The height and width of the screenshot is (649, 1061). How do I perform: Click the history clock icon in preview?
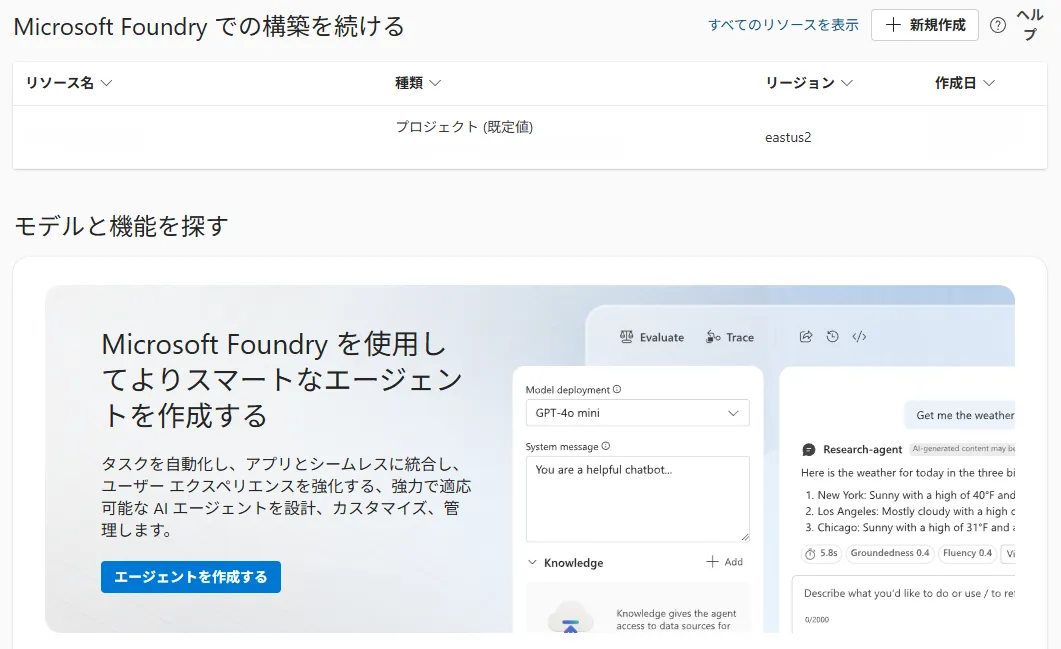point(832,336)
